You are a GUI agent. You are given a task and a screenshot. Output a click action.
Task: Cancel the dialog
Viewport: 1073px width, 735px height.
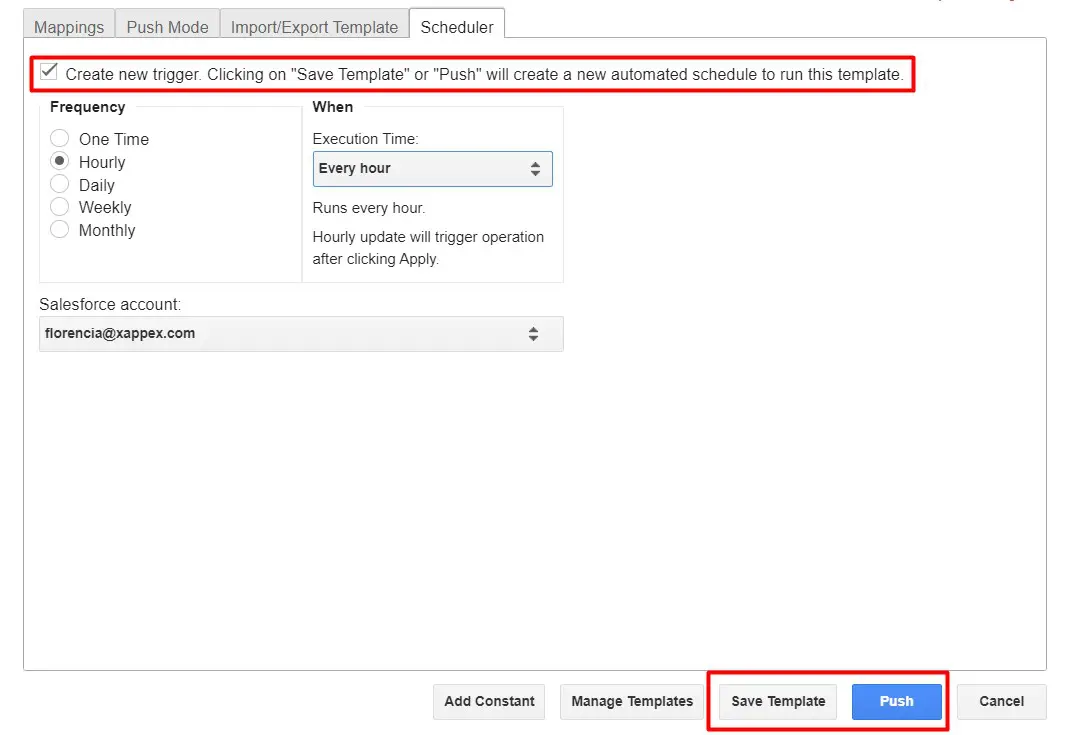pos(1001,702)
